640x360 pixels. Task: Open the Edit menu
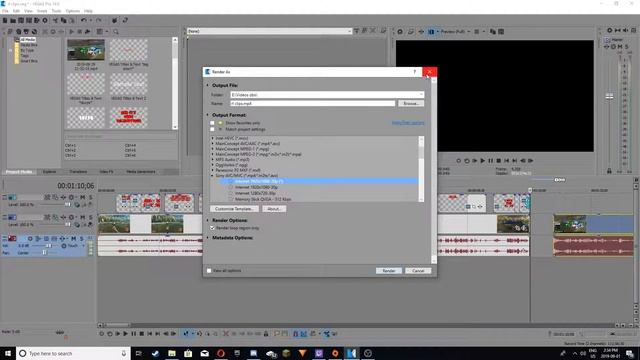(x=16, y=11)
